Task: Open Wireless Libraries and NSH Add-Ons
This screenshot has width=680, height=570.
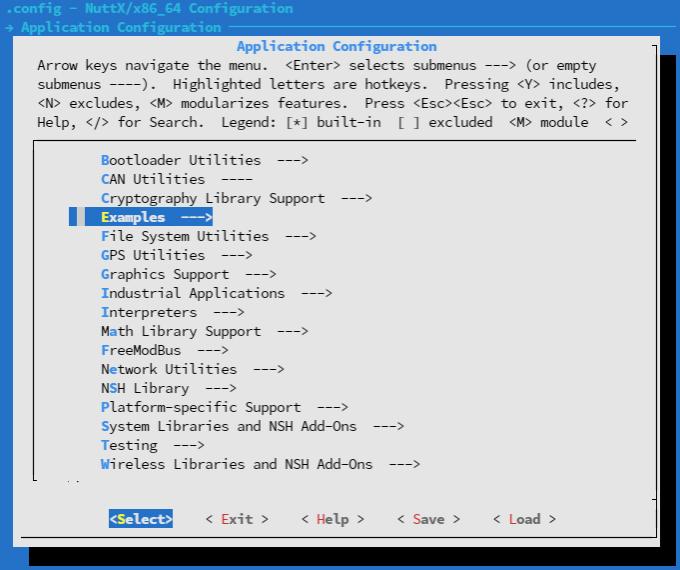Action: click(x=260, y=465)
